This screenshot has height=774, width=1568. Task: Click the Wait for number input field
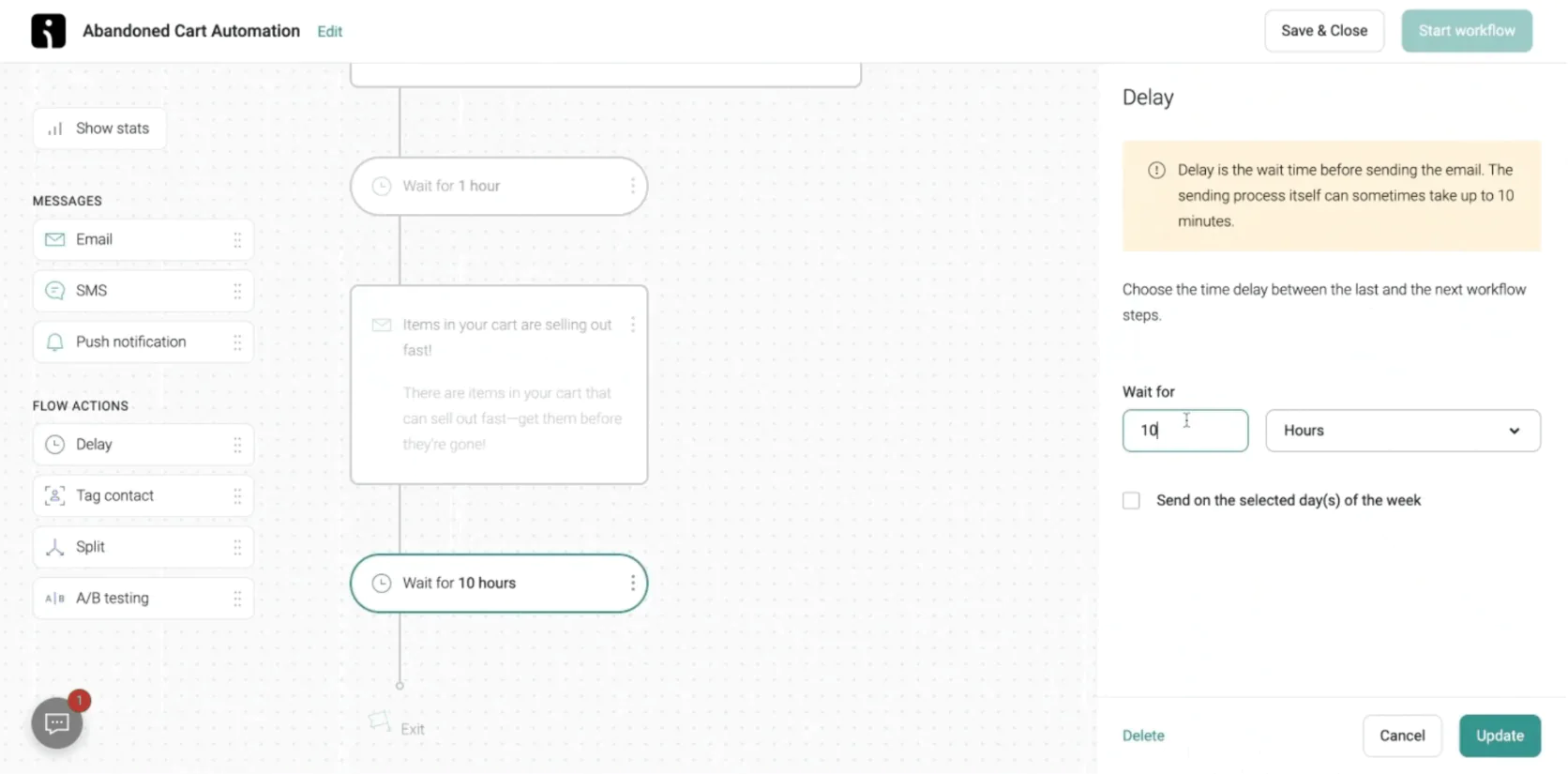1184,431
